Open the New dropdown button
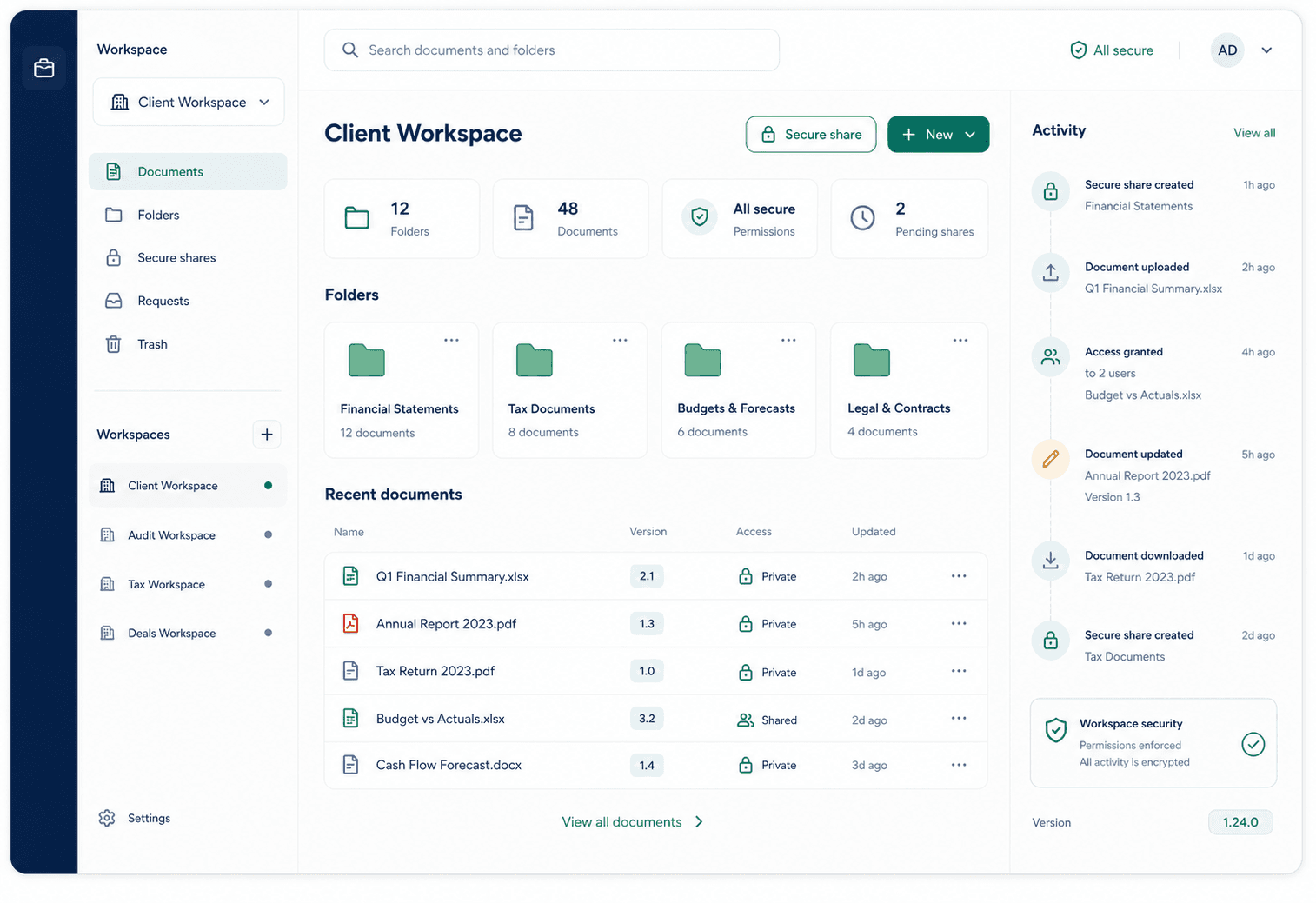 coord(938,135)
